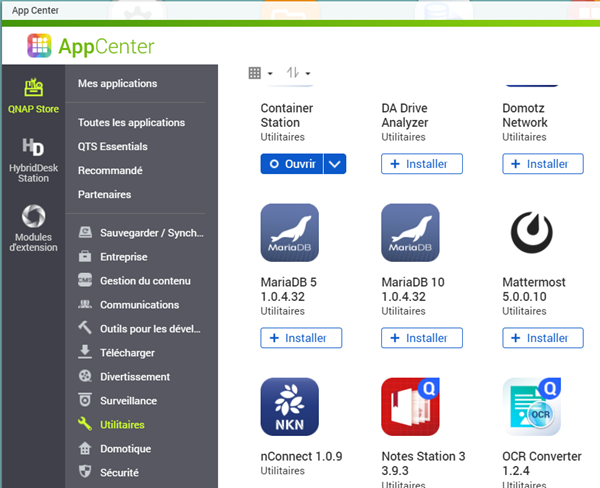Image resolution: width=600 pixels, height=488 pixels.
Task: Open Container Station with Ouvrir button
Action: click(x=292, y=164)
